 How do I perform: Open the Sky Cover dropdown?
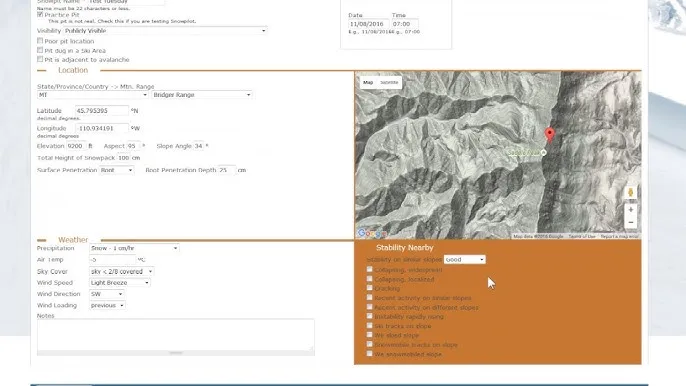coord(121,271)
